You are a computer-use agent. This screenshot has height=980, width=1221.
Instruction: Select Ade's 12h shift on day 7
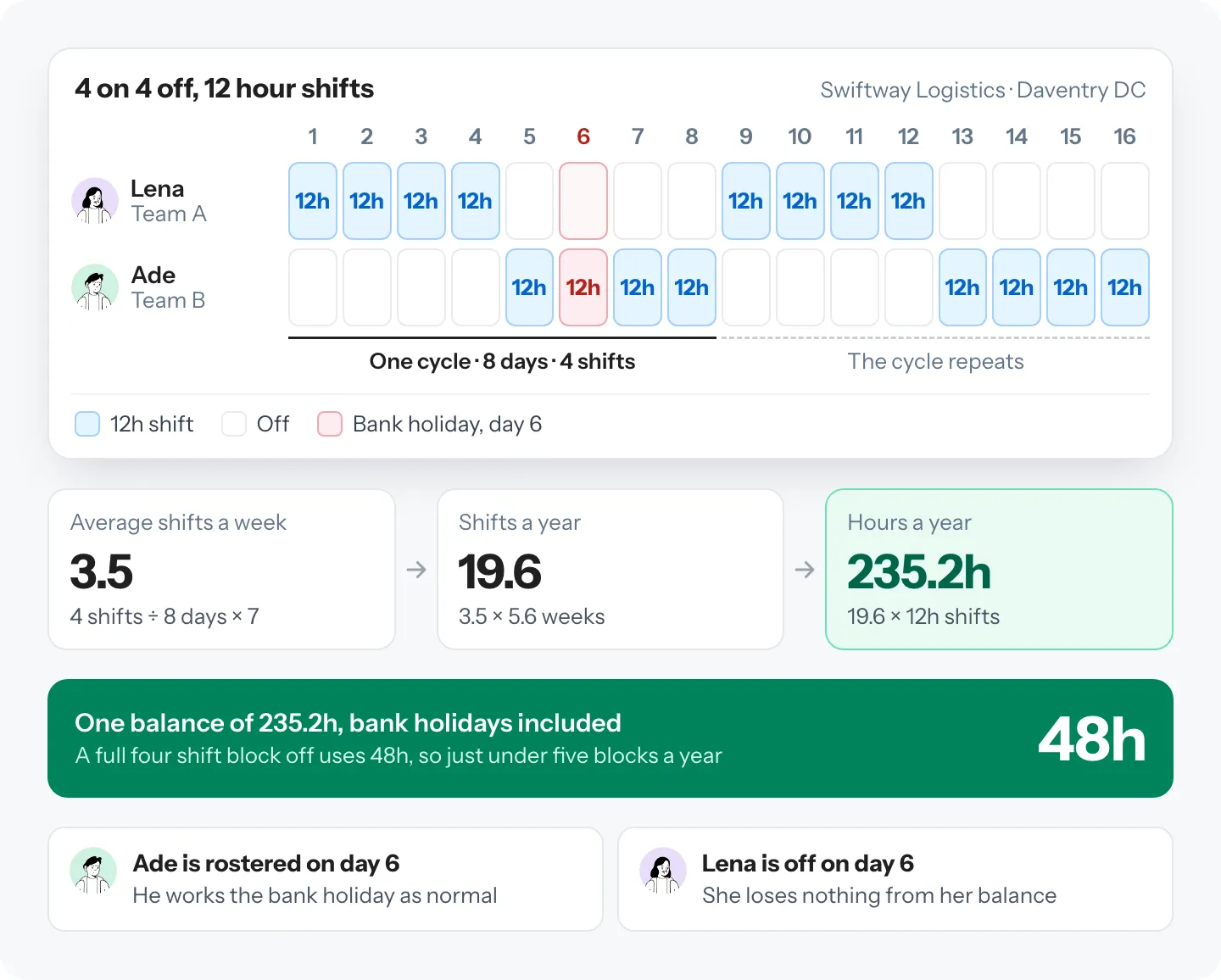pyautogui.click(x=638, y=287)
